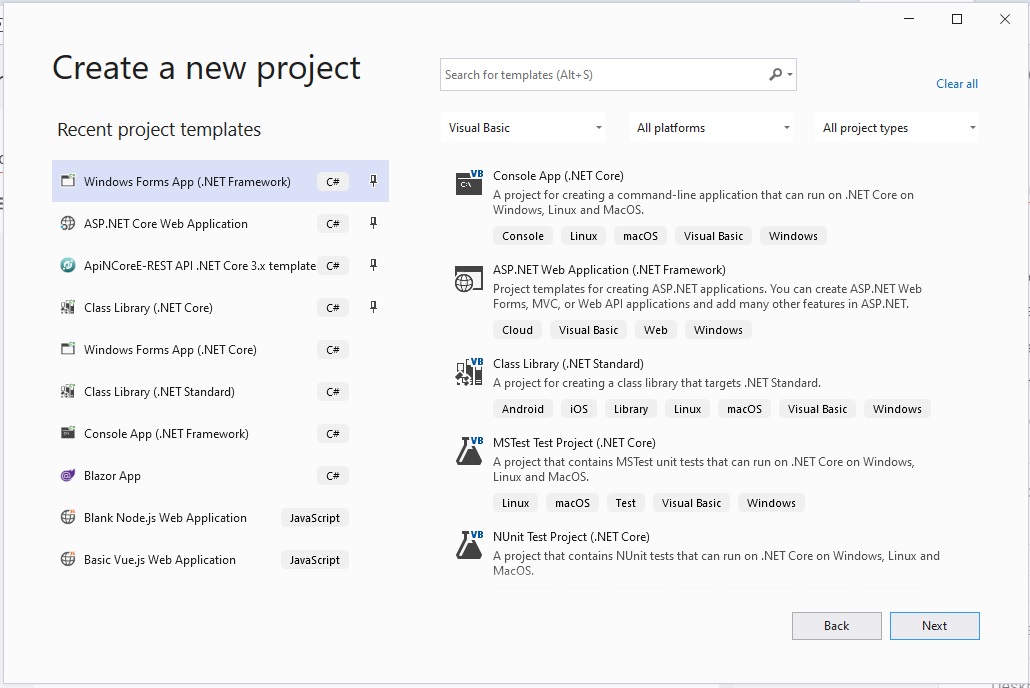Select Class Library (.NET Standard) VB title
This screenshot has width=1030, height=688.
pyautogui.click(x=568, y=363)
